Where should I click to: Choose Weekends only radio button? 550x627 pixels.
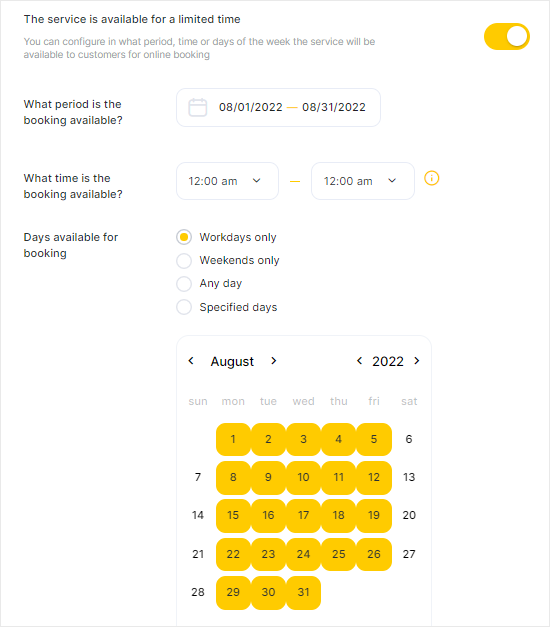point(184,260)
